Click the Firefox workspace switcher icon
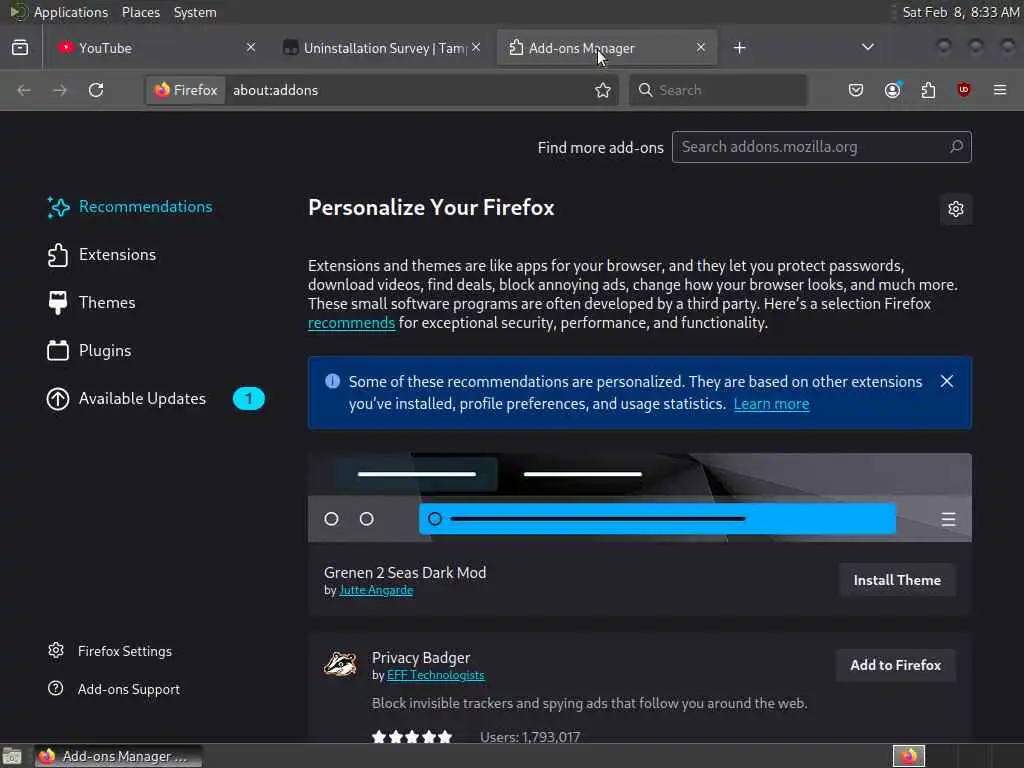The height and width of the screenshot is (768, 1024). click(x=908, y=756)
